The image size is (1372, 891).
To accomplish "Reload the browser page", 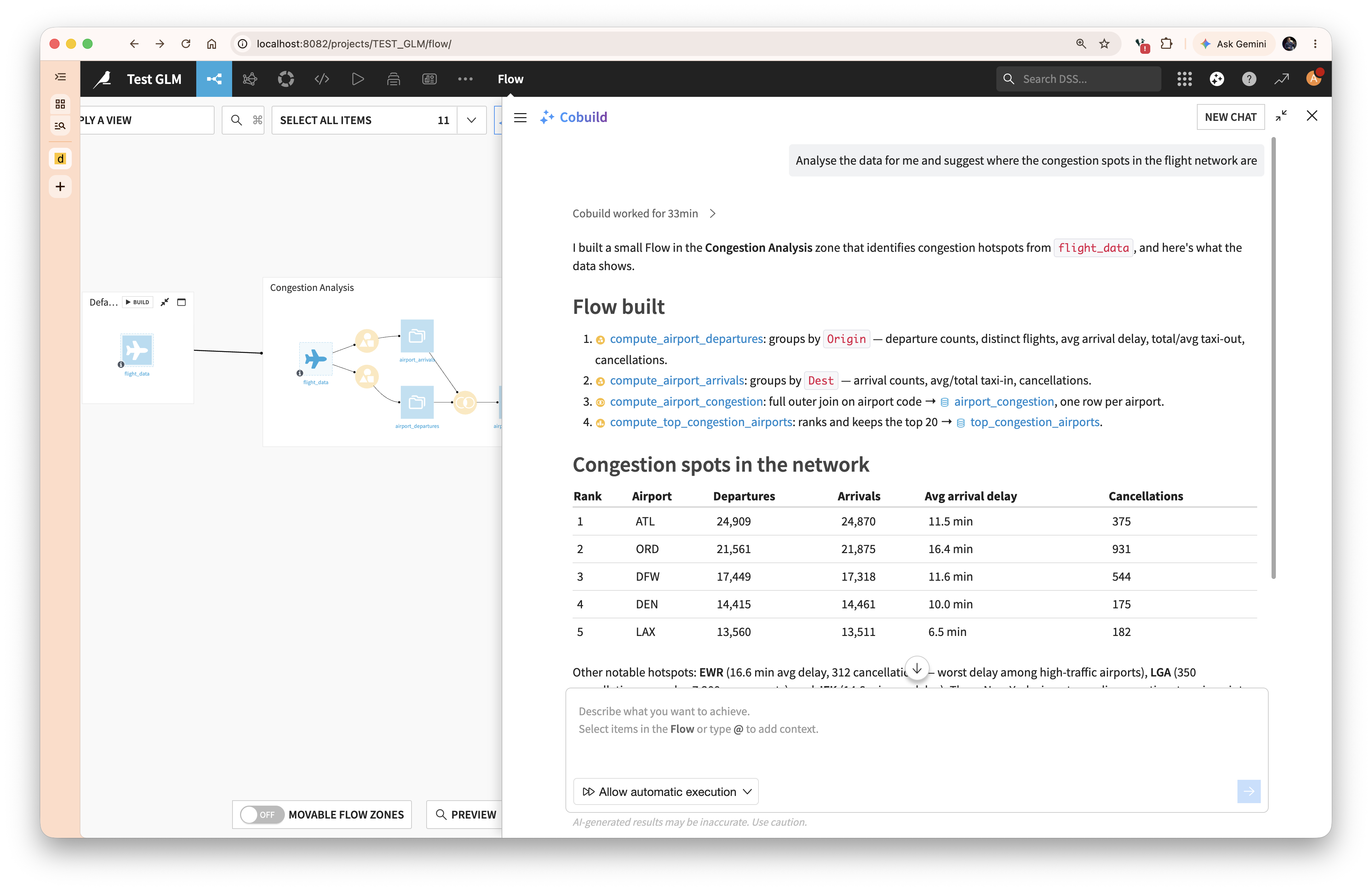I will click(185, 44).
